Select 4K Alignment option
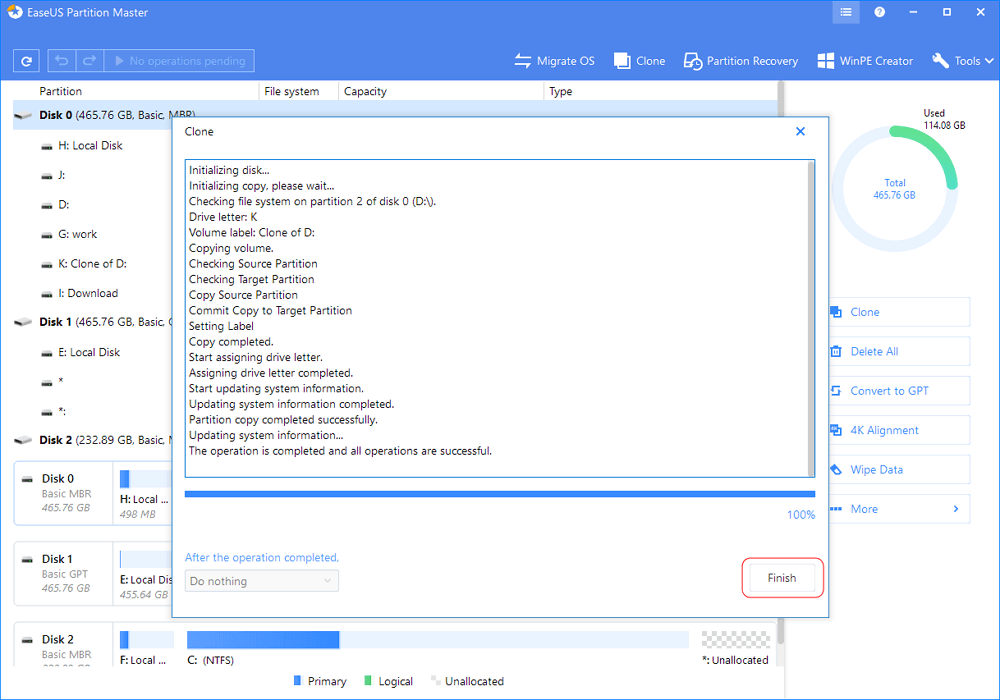This screenshot has height=700, width=1000. (x=899, y=430)
